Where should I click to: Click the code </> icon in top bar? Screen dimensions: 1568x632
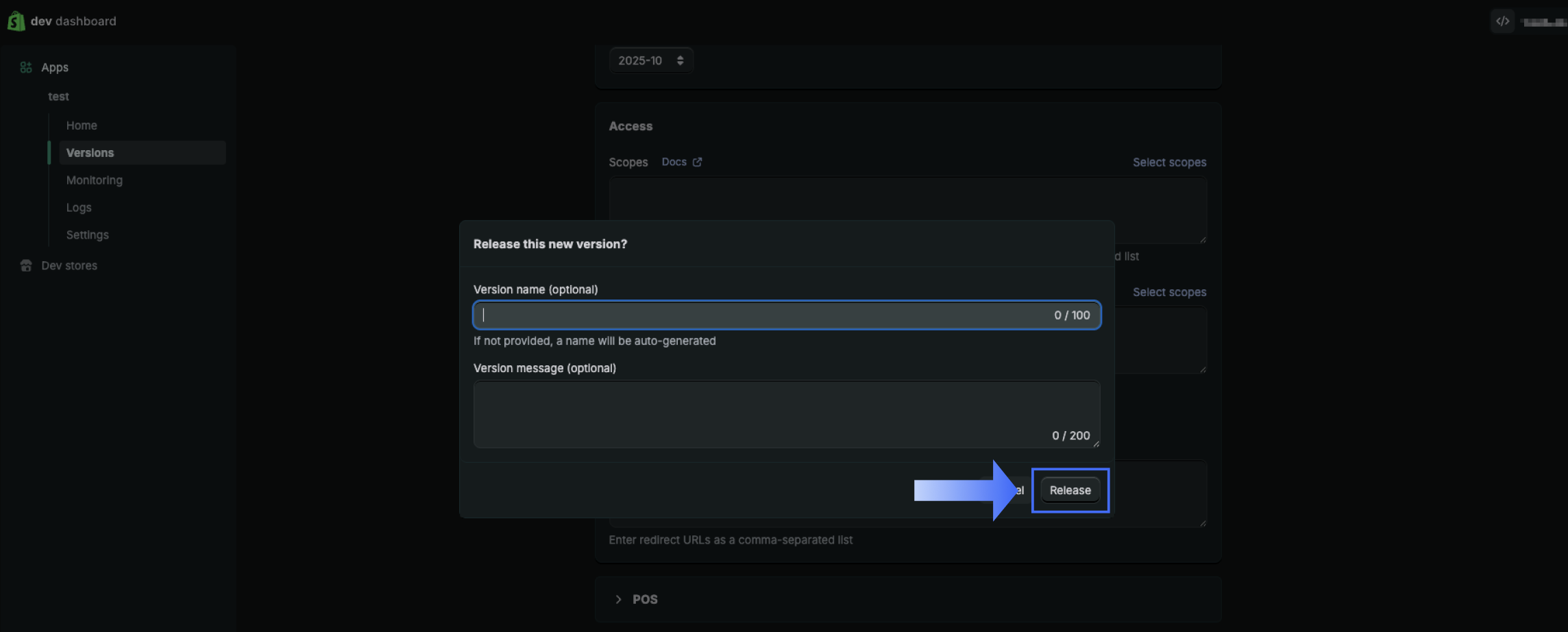1502,21
